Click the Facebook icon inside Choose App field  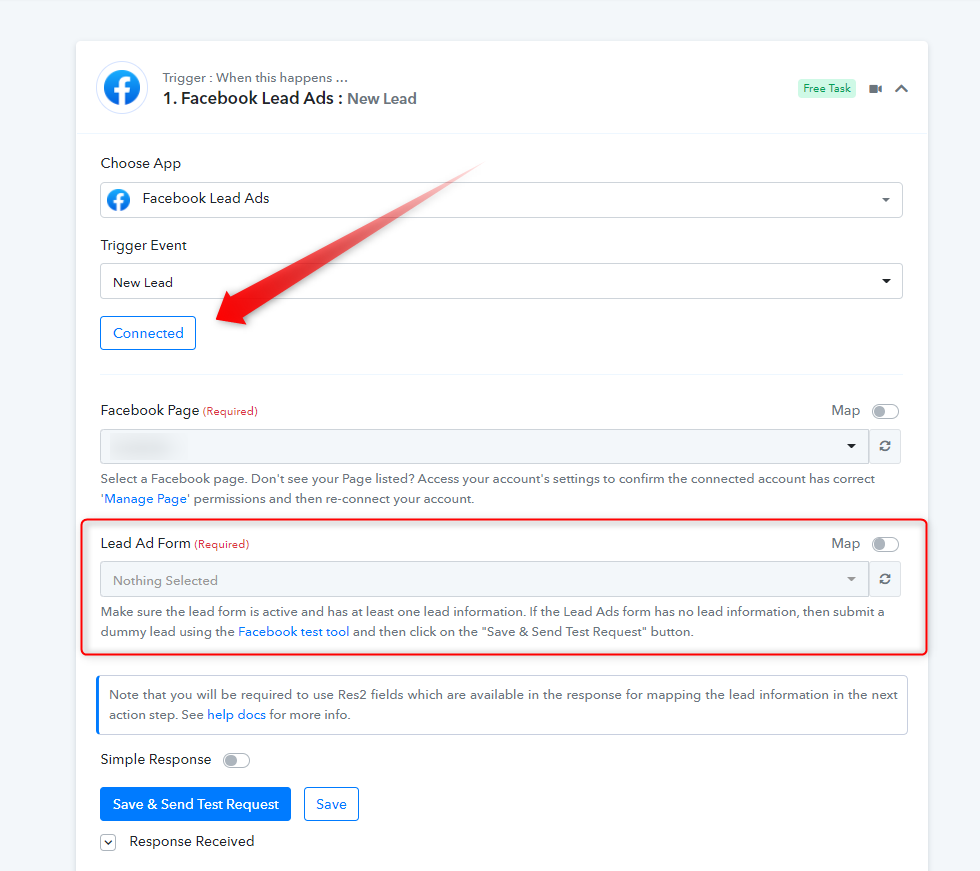pos(119,200)
